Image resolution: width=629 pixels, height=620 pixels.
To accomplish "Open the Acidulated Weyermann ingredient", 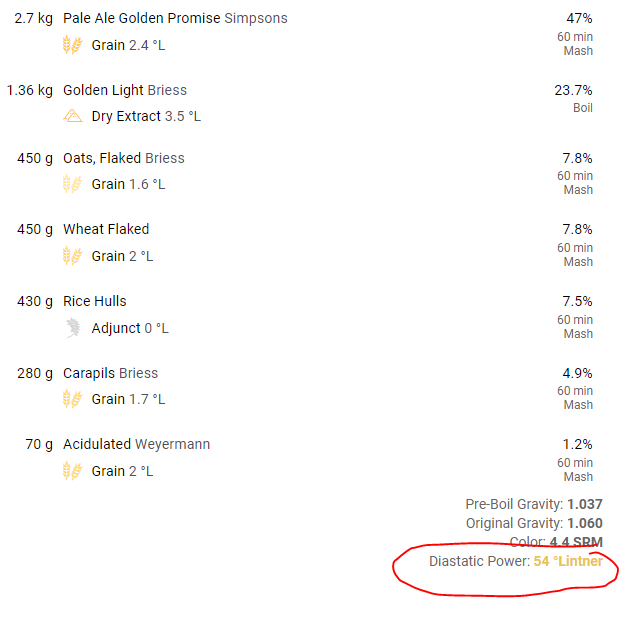I will tap(137, 444).
